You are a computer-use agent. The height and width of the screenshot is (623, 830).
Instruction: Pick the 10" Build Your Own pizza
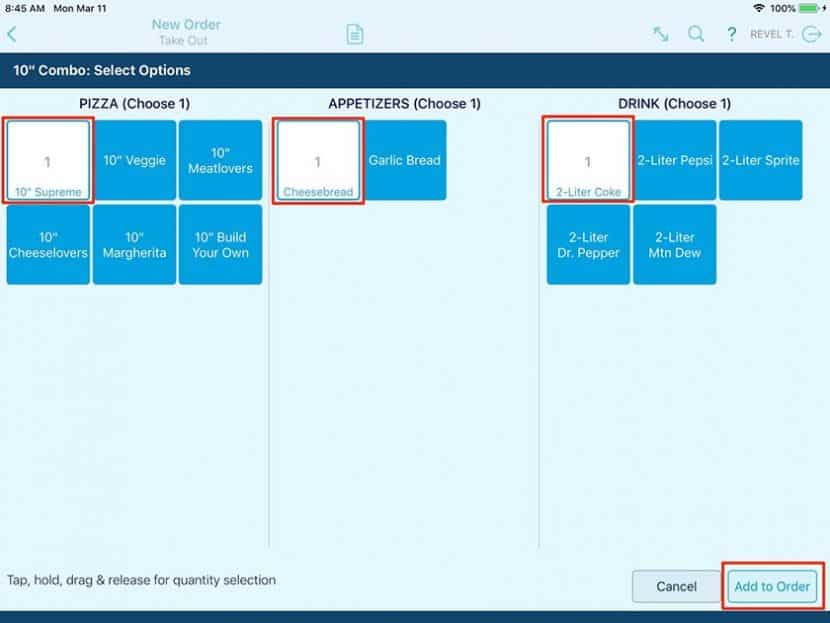click(x=221, y=245)
